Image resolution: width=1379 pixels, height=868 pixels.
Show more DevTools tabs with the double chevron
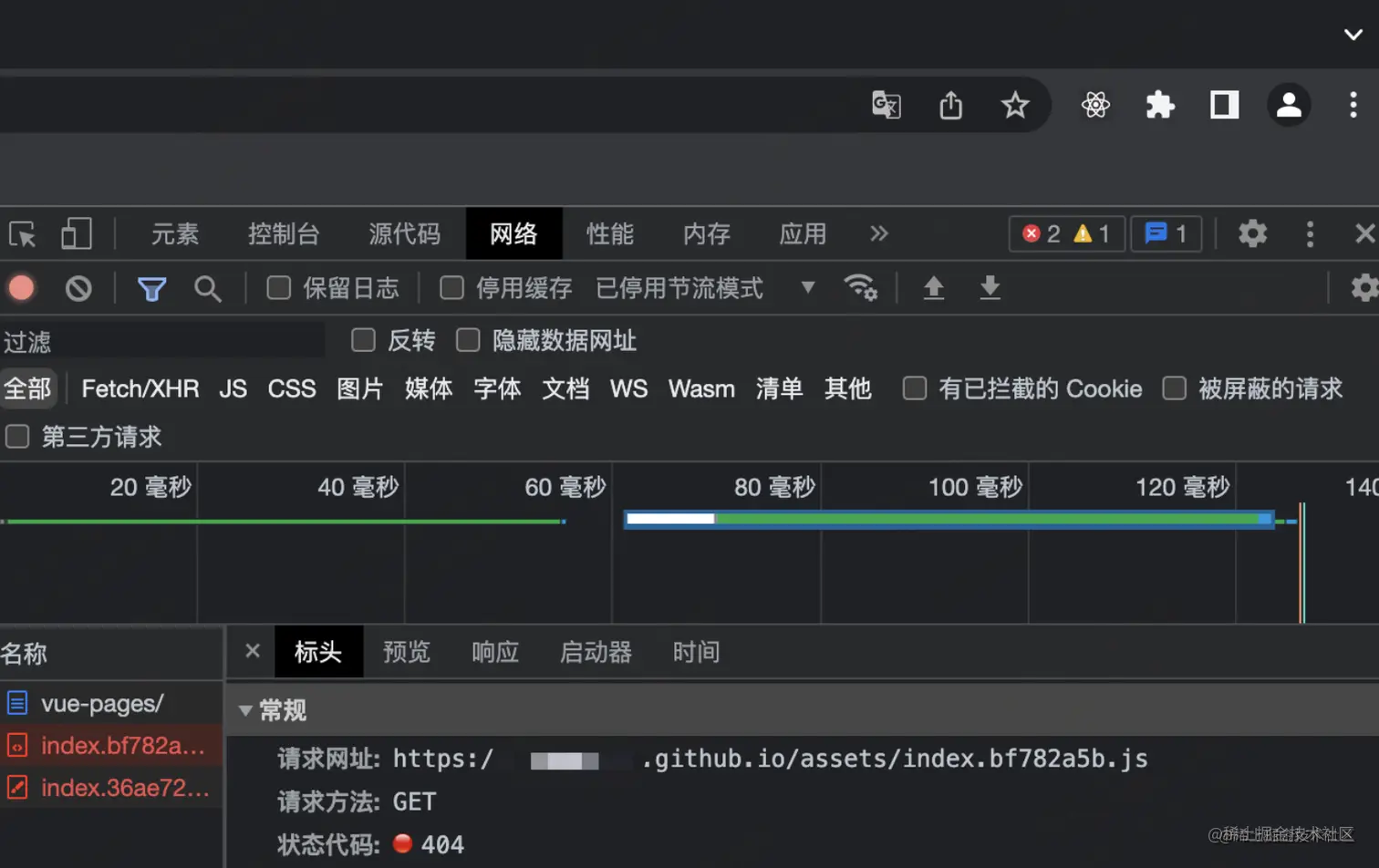tap(878, 234)
